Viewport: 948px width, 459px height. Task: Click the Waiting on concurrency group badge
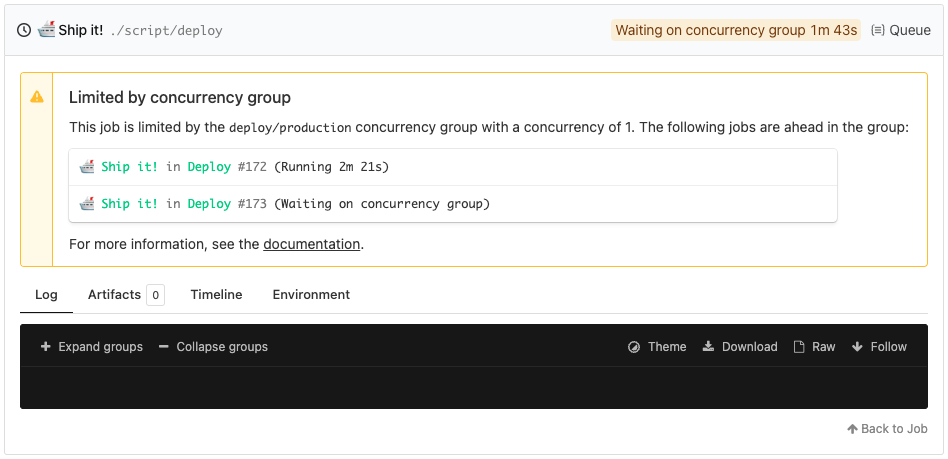click(736, 30)
